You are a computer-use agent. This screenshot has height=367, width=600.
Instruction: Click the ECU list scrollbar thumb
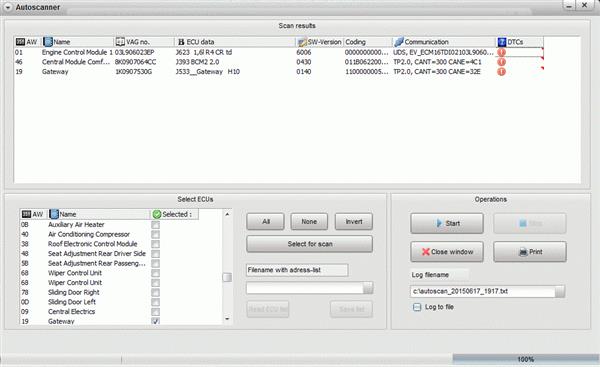coord(227,277)
